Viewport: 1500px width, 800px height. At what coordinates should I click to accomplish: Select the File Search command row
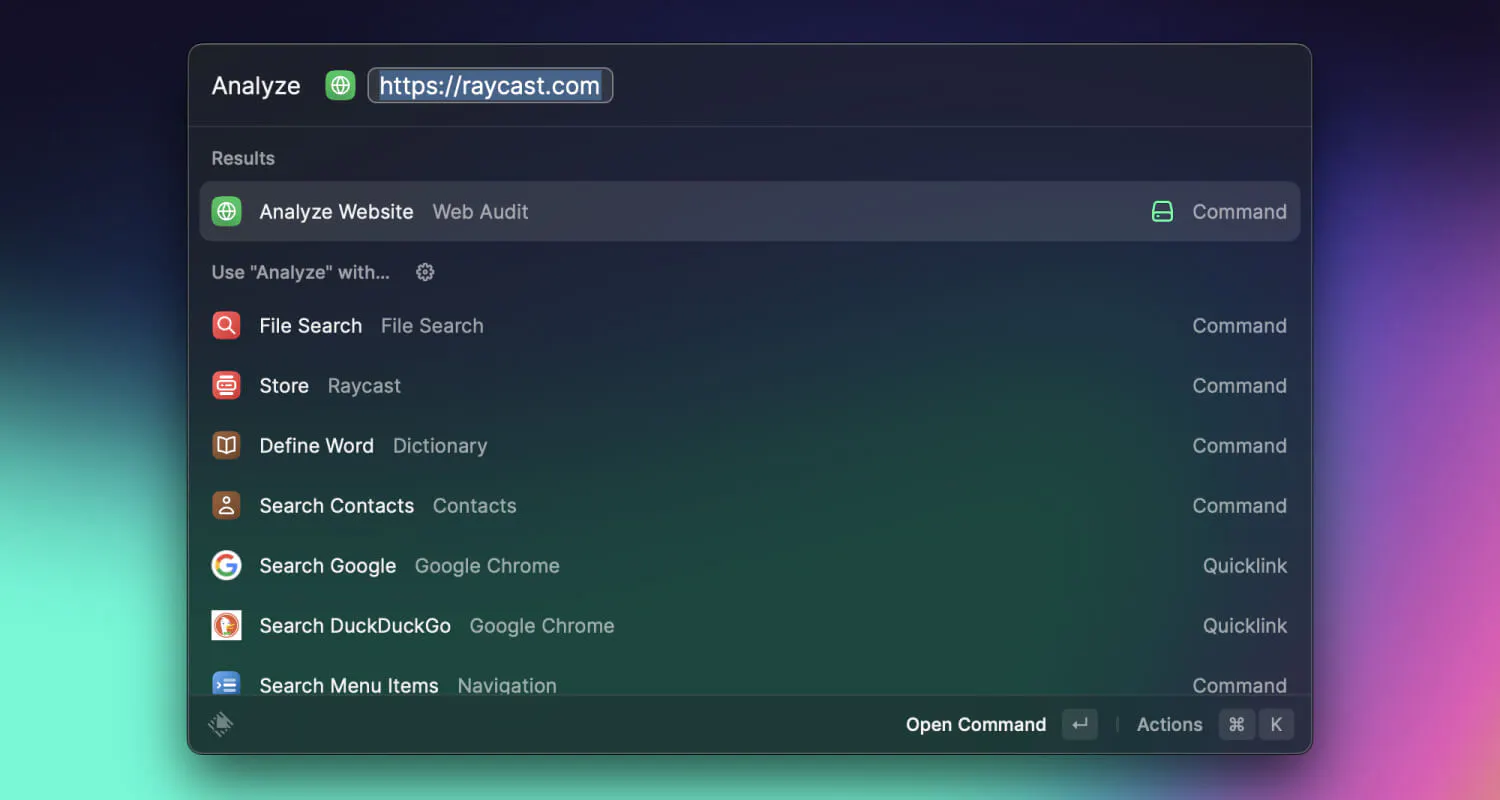point(750,325)
